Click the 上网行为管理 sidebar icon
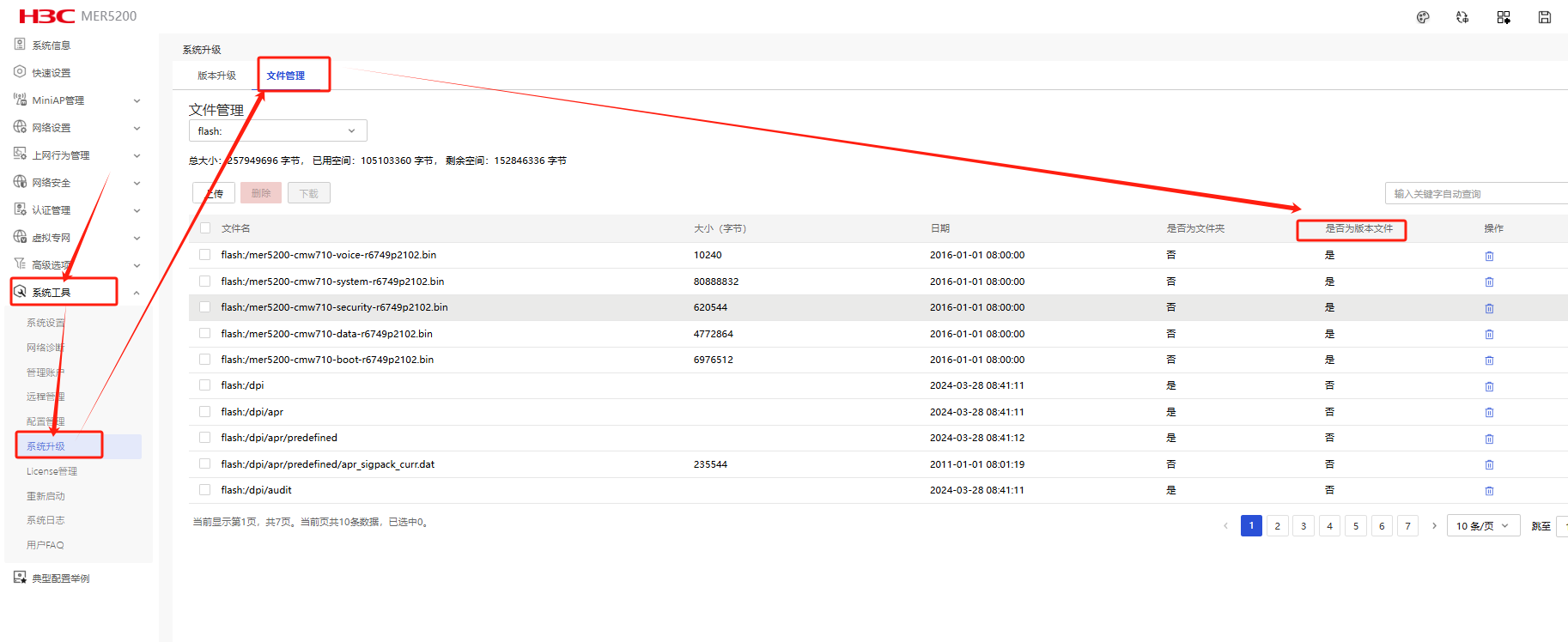Image resolution: width=1568 pixels, height=642 pixels. click(x=20, y=154)
